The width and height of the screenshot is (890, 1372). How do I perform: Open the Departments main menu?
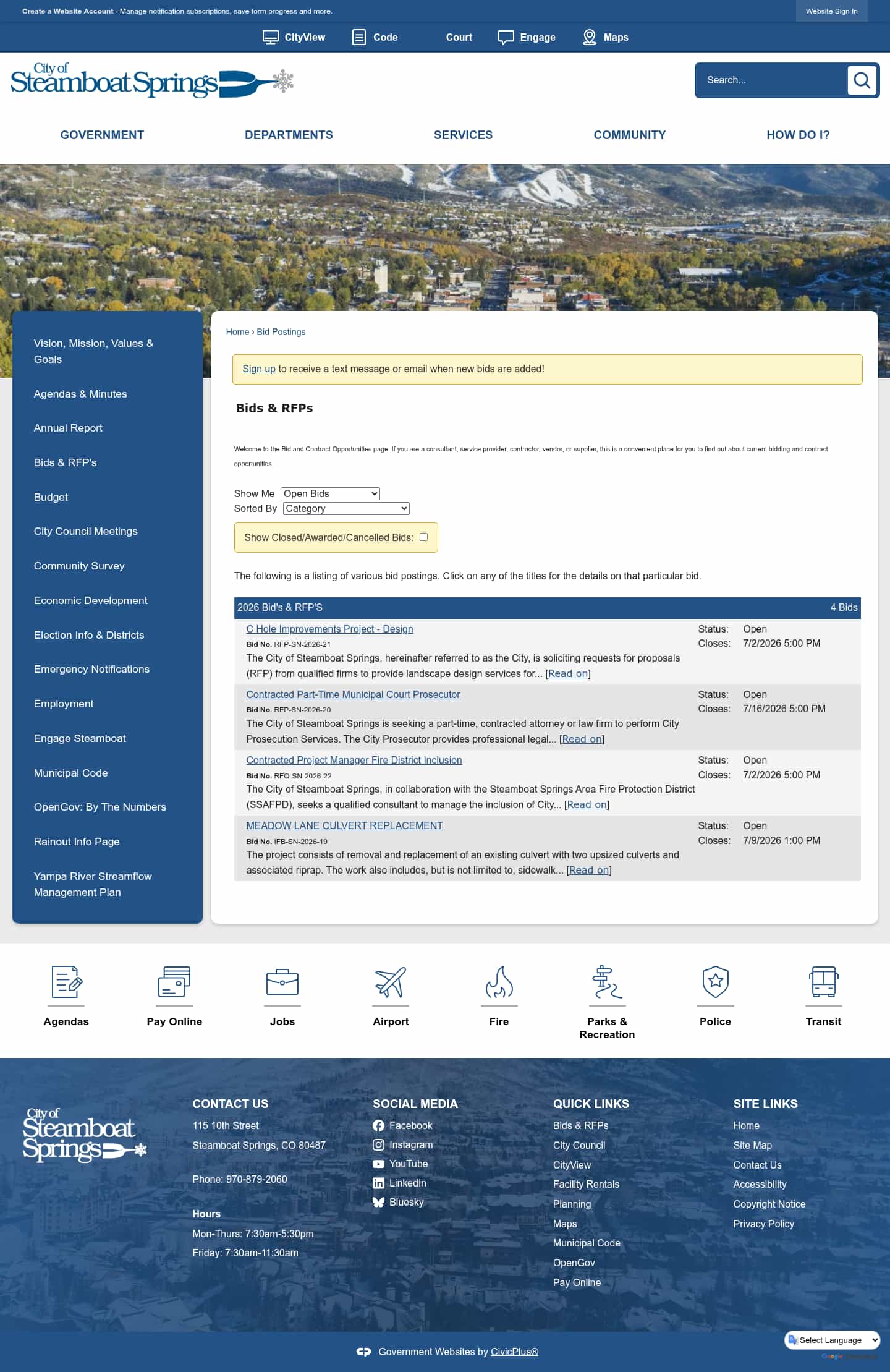pos(289,135)
